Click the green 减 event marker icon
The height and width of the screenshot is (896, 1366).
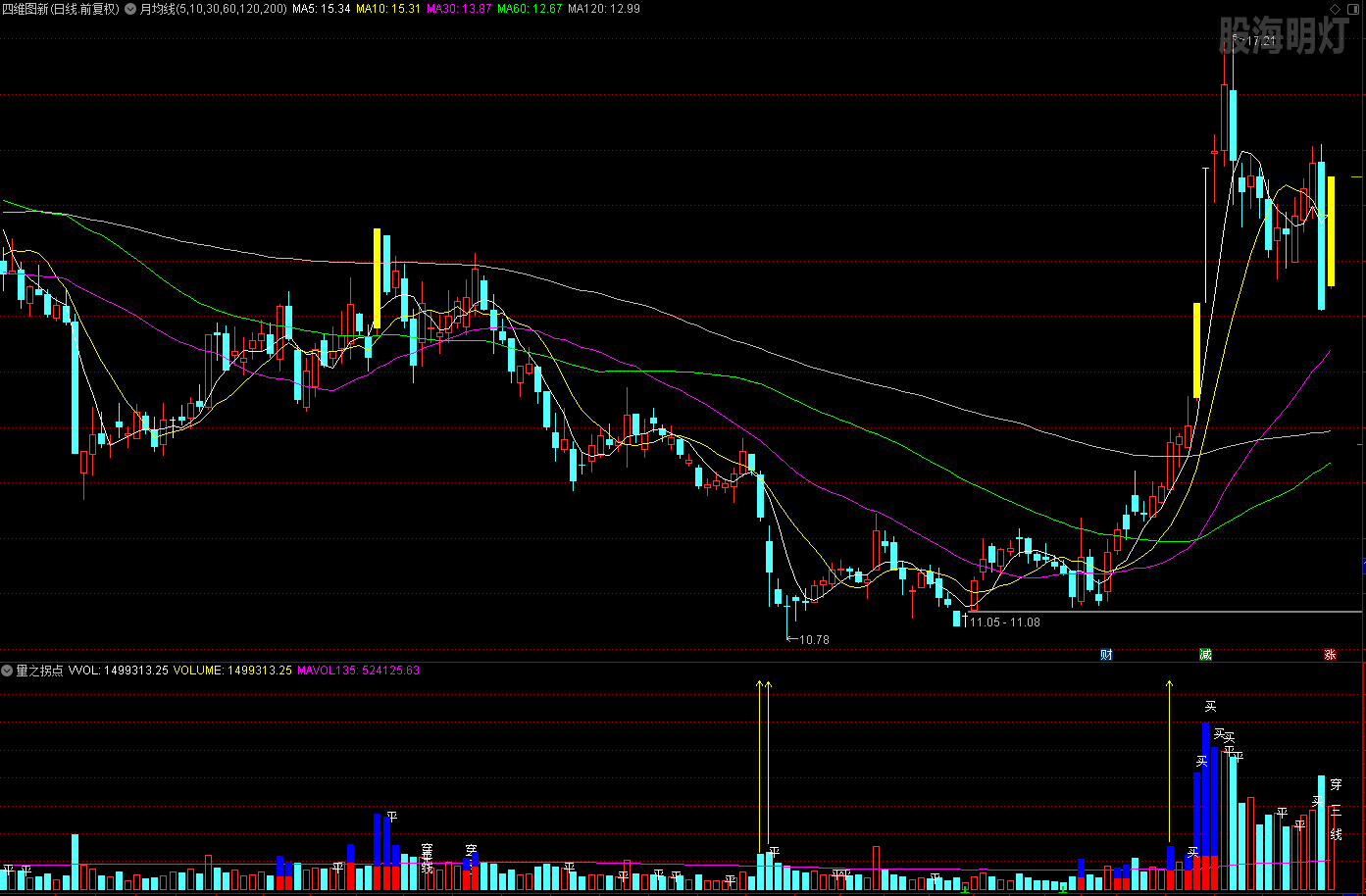1205,655
